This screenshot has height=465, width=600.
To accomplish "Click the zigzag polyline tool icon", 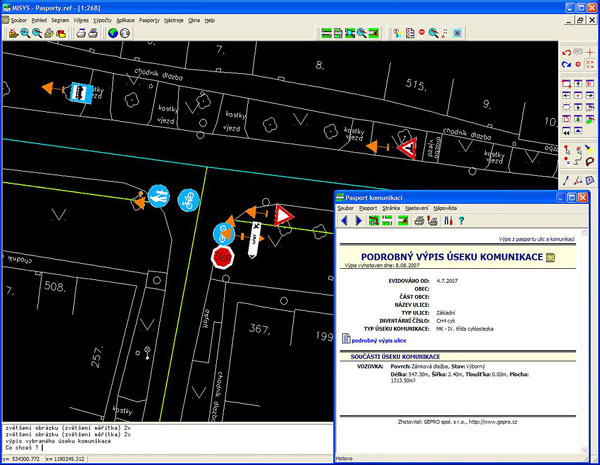I will click(578, 162).
